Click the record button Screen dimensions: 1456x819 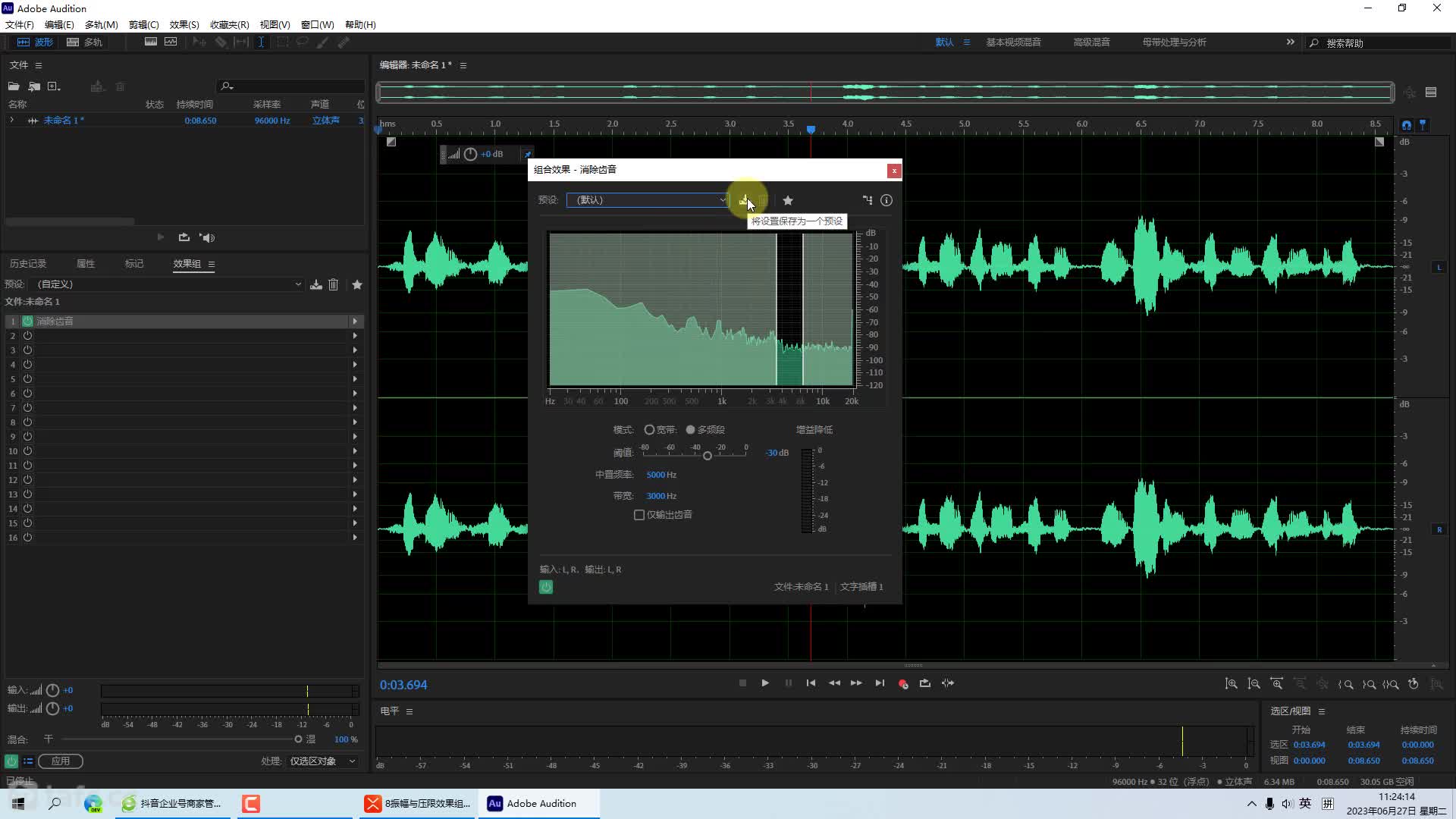(902, 683)
